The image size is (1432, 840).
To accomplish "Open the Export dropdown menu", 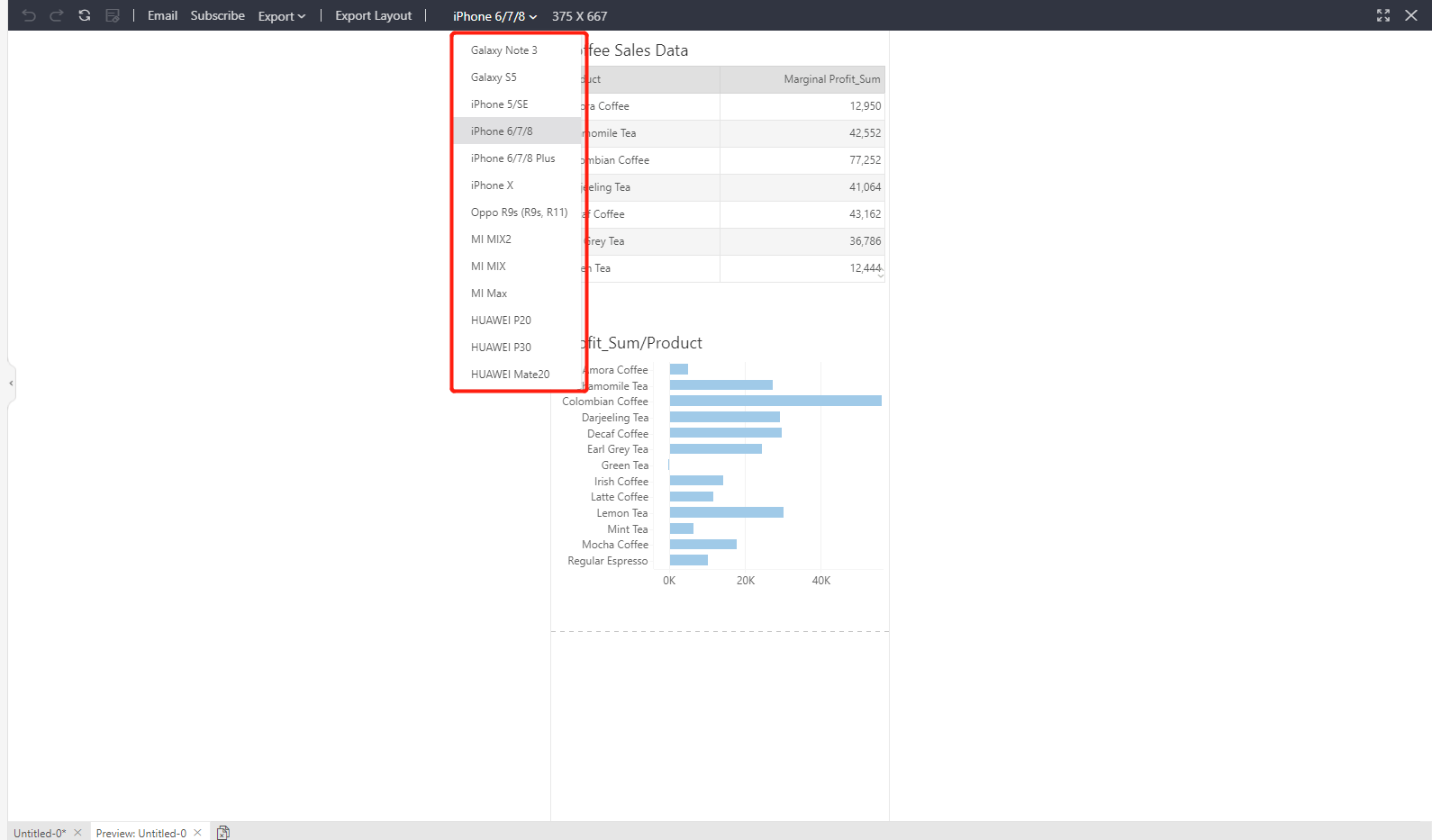I will (x=282, y=16).
